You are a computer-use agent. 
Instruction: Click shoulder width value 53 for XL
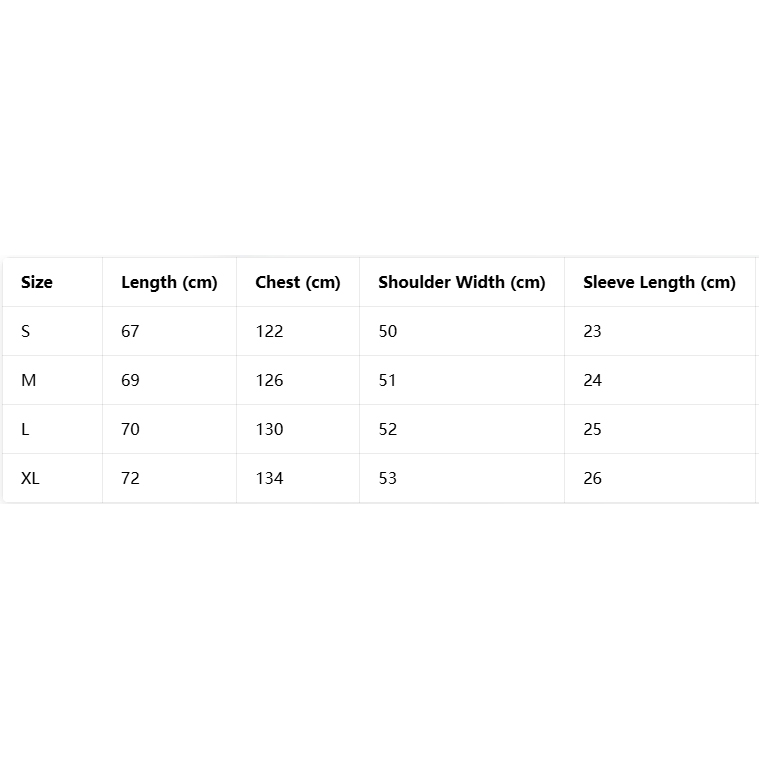tap(388, 478)
